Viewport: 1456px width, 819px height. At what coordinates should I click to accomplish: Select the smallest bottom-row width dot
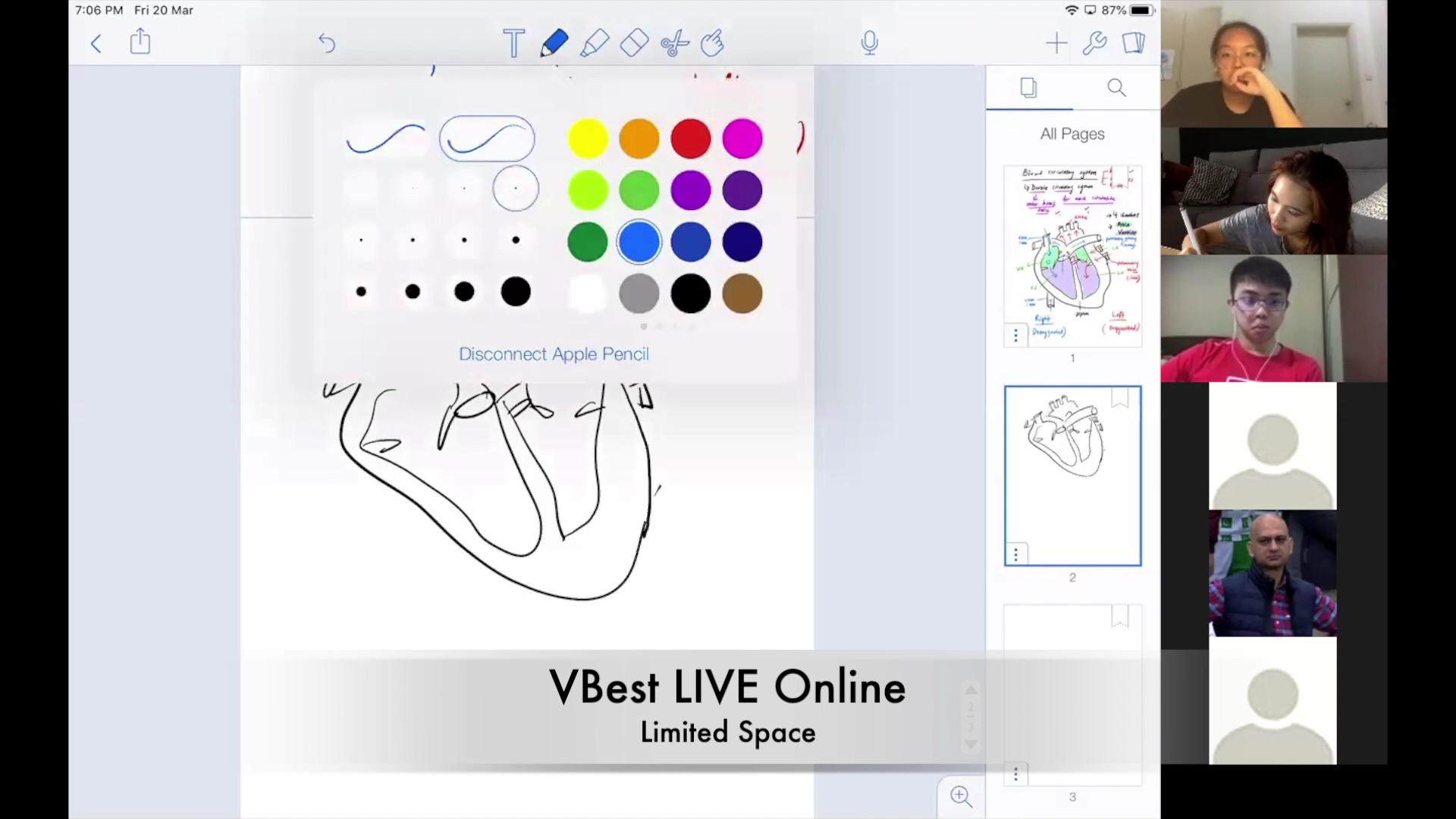361,291
